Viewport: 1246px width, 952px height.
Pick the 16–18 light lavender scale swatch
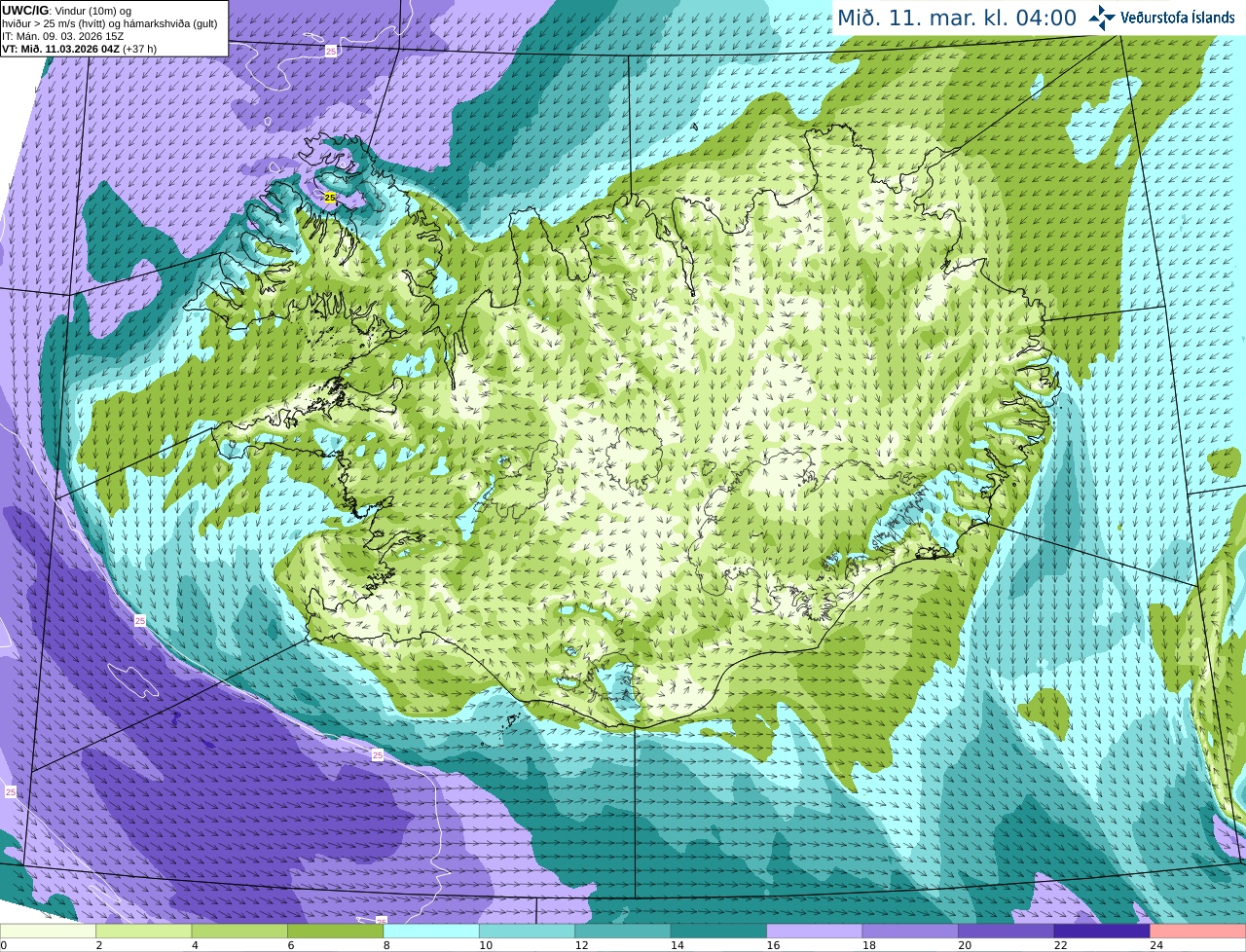click(816, 931)
